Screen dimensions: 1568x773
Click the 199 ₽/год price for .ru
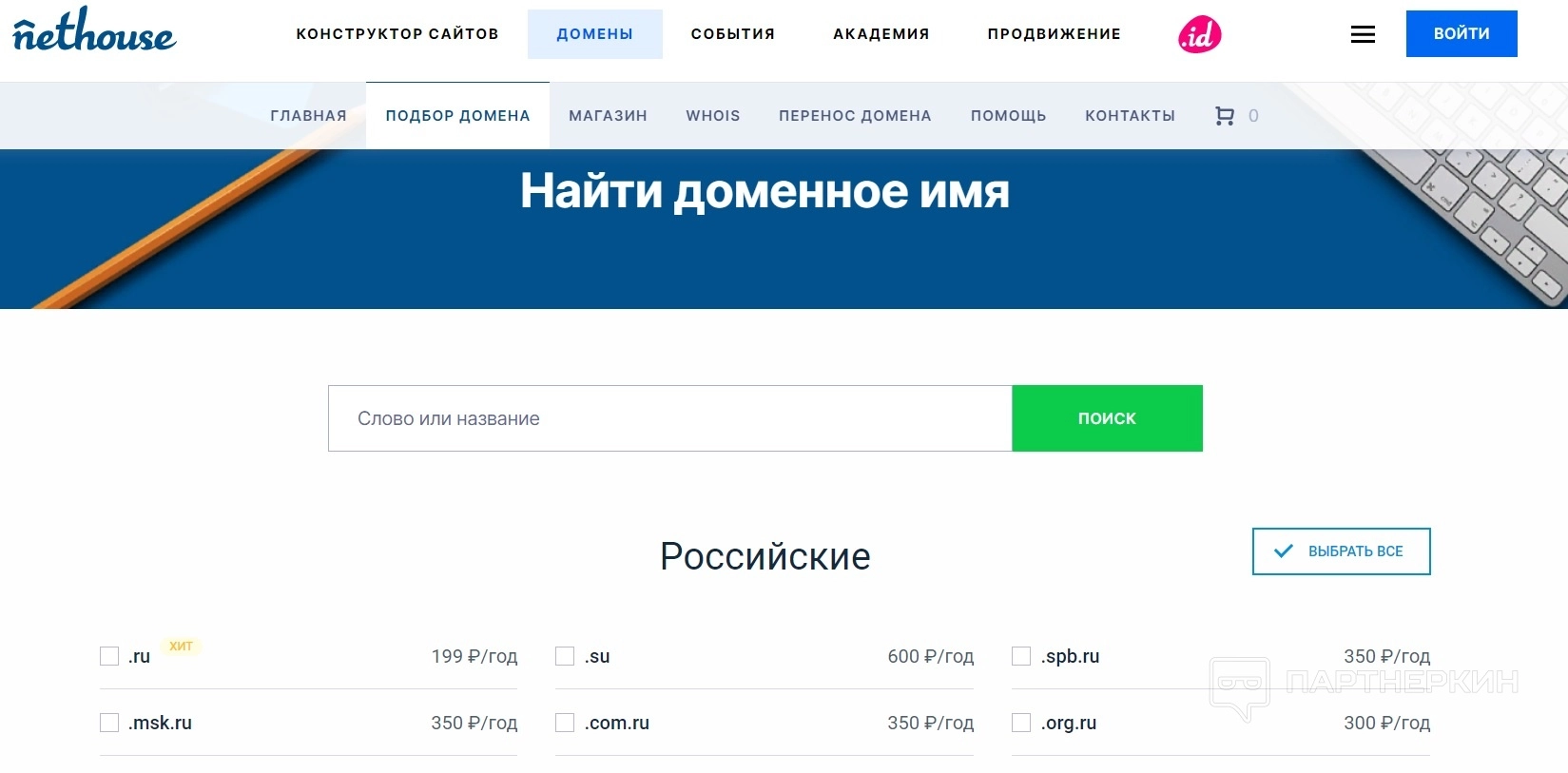[474, 656]
